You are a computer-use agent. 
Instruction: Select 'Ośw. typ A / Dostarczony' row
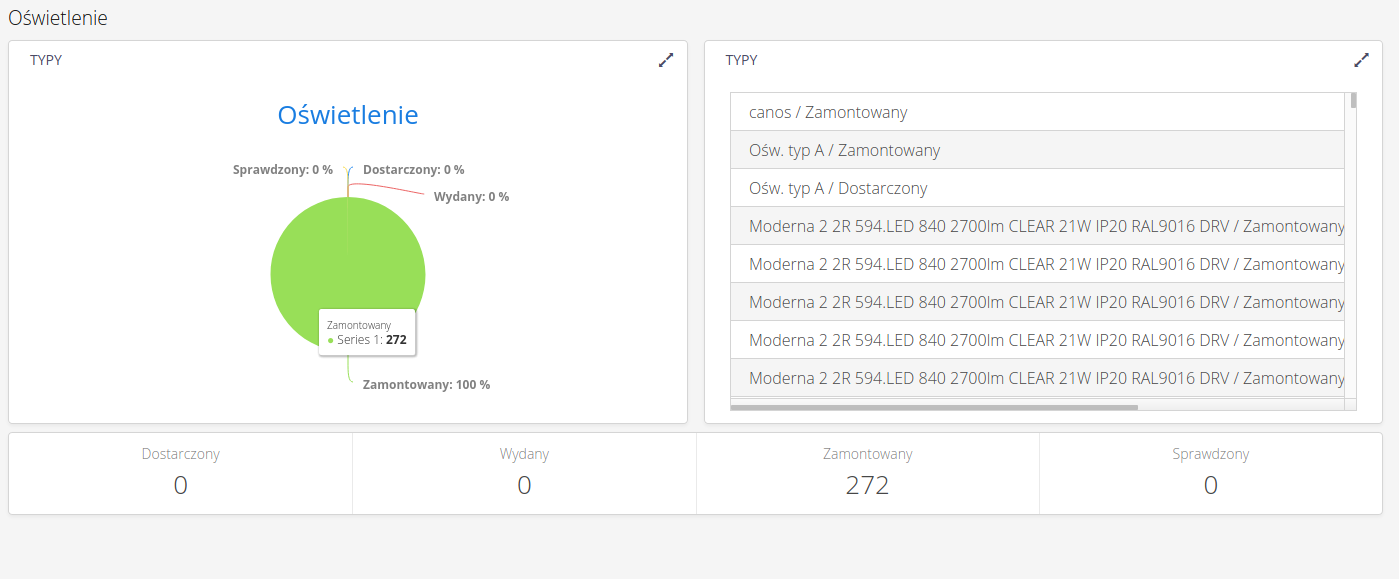tap(1037, 188)
